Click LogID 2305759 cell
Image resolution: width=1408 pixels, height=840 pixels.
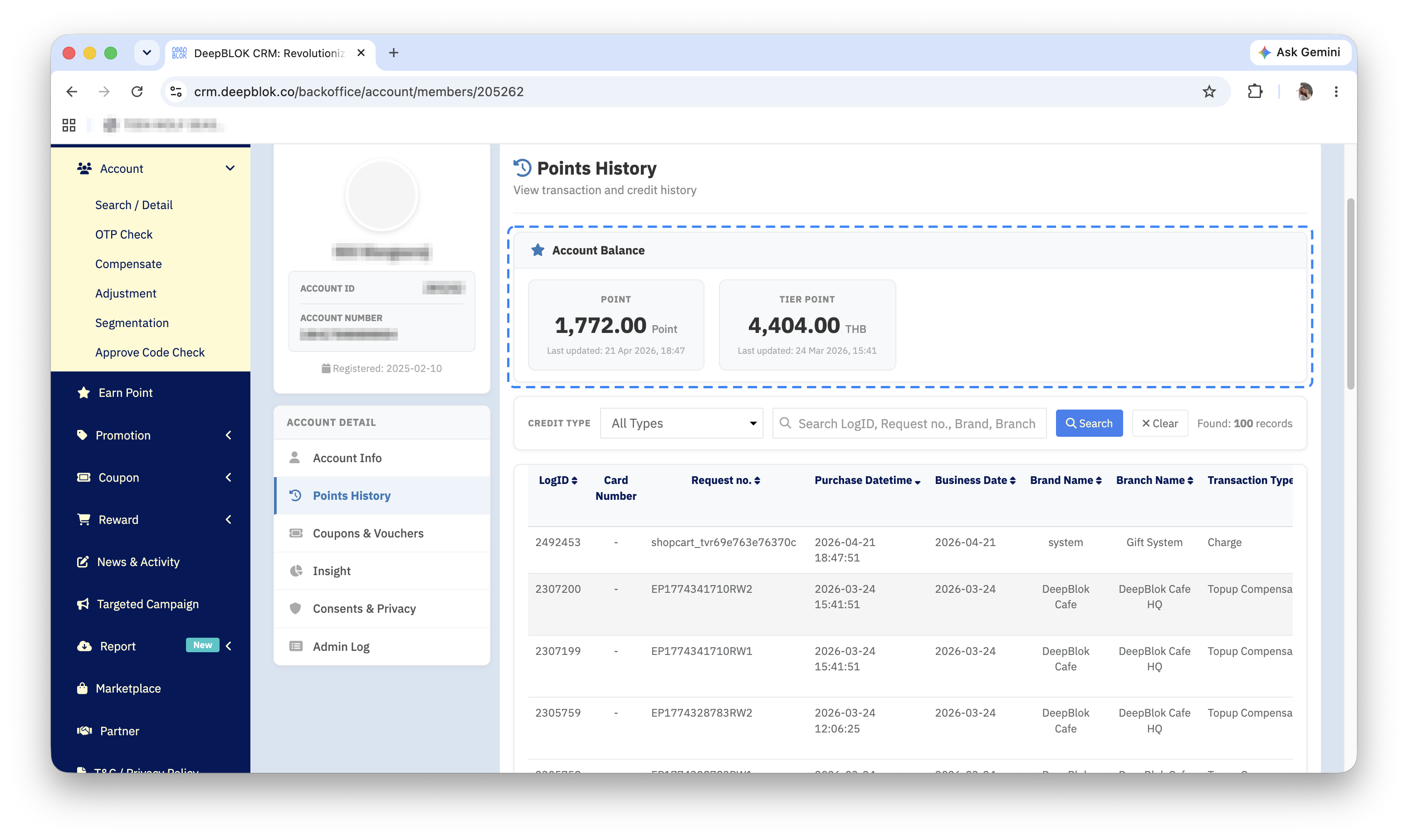pyautogui.click(x=557, y=713)
